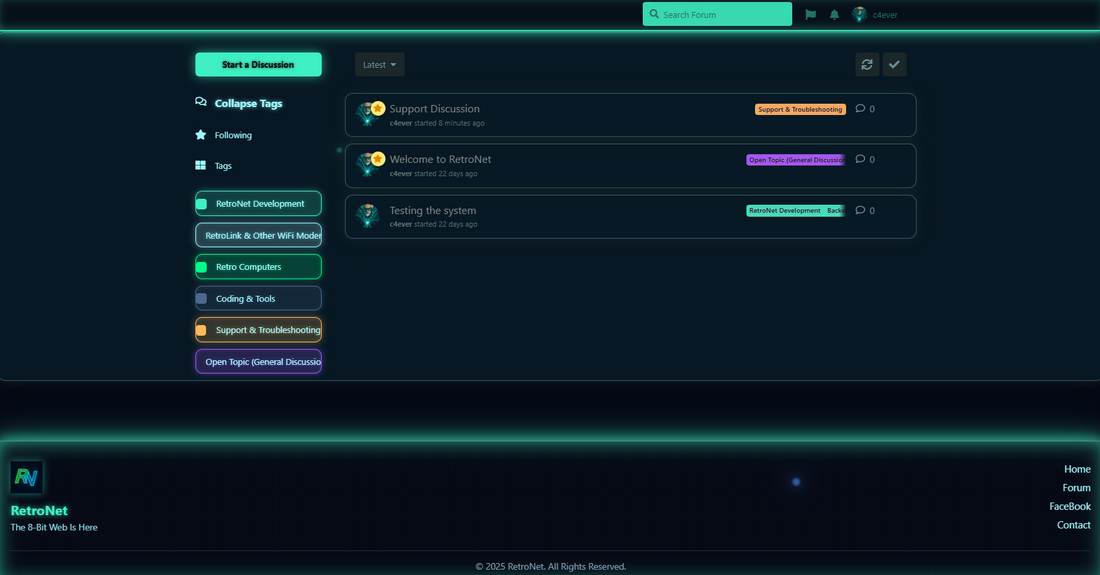Start a Discussion
Image resolution: width=1100 pixels, height=575 pixels.
(258, 65)
